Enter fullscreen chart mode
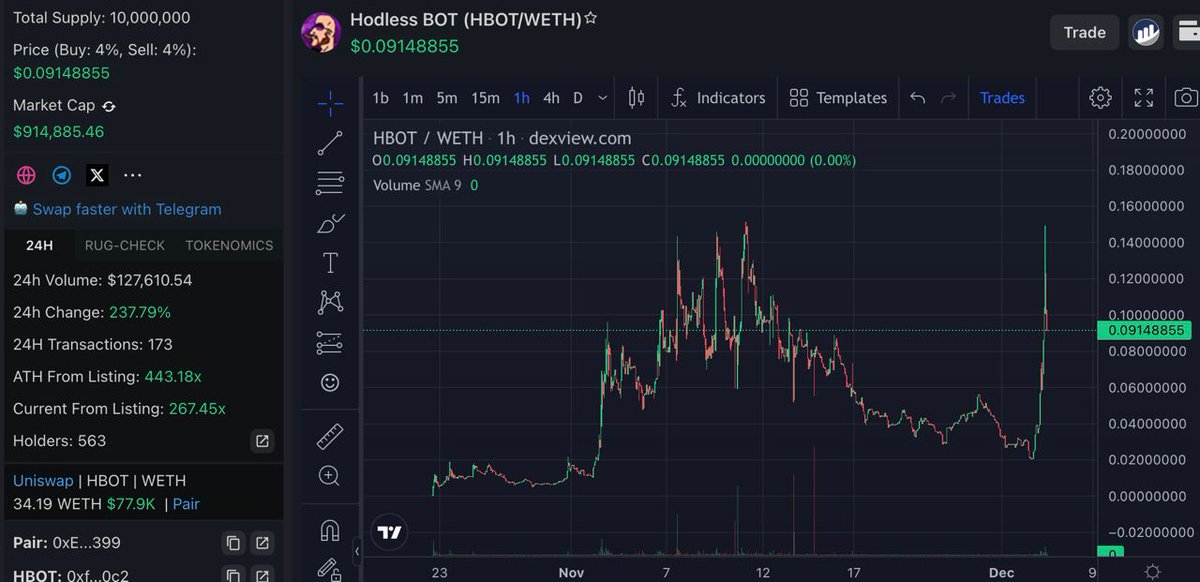The height and width of the screenshot is (582, 1200). coord(1144,98)
